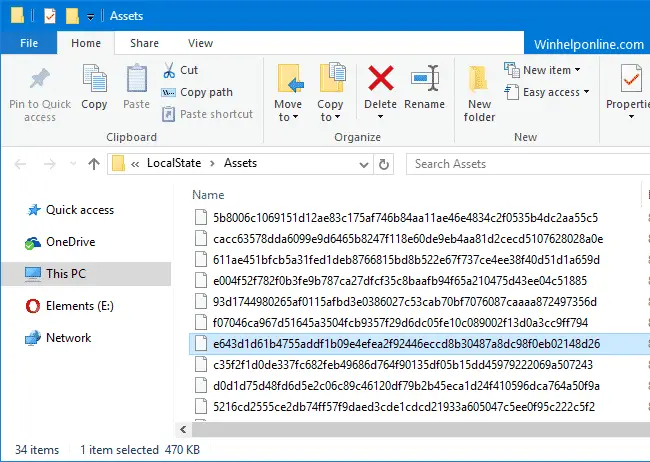Click Copy path button
Image resolution: width=650 pixels, height=462 pixels.
coord(198,92)
